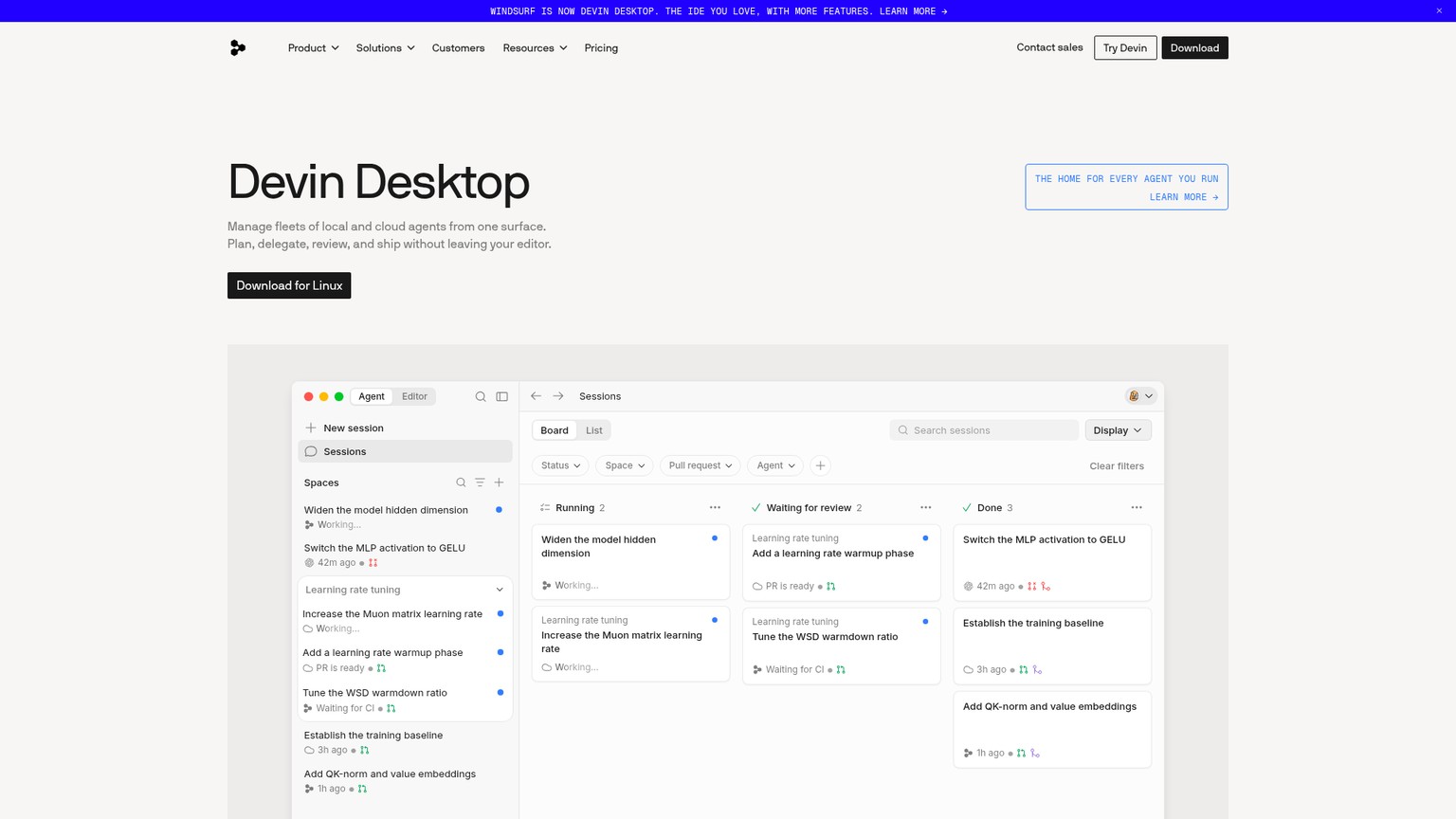Click the Running status icon in column header

click(545, 507)
